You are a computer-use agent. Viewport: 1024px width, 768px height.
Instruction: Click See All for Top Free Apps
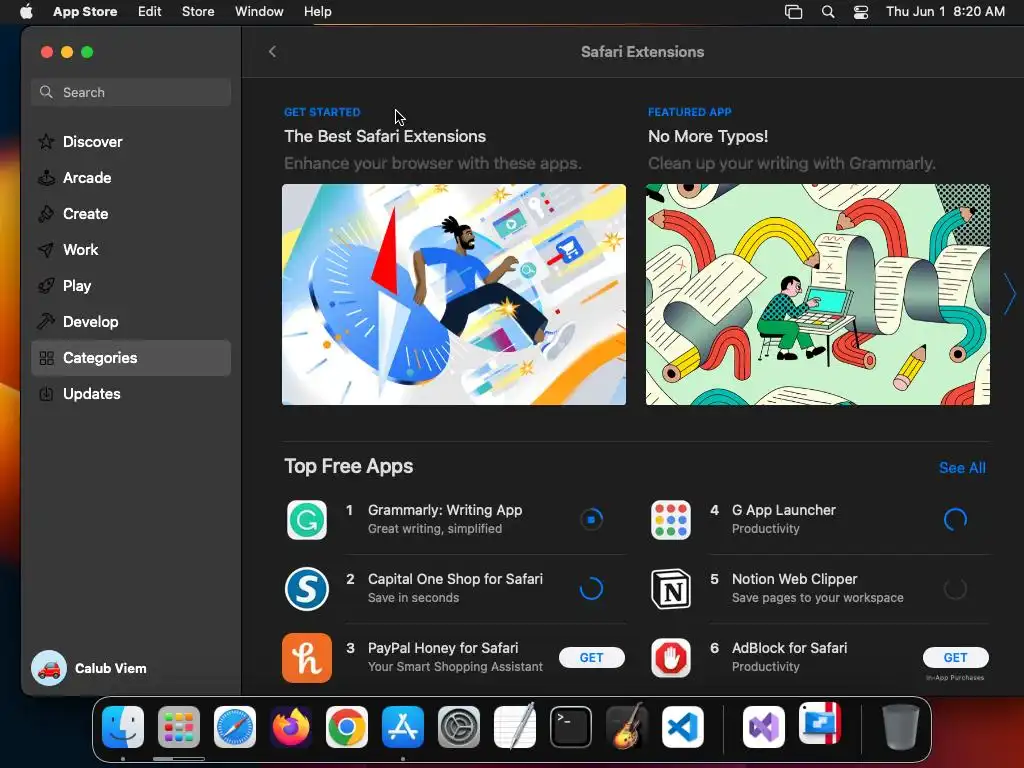coord(962,468)
